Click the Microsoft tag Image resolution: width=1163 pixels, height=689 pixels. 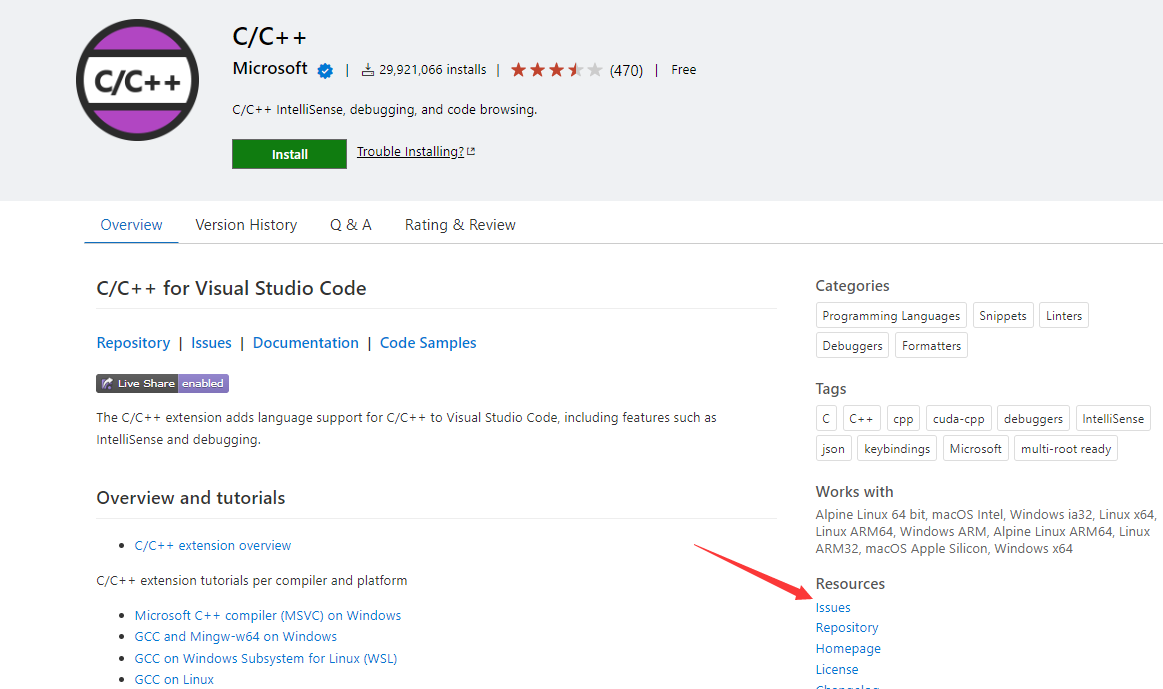[x=975, y=449]
